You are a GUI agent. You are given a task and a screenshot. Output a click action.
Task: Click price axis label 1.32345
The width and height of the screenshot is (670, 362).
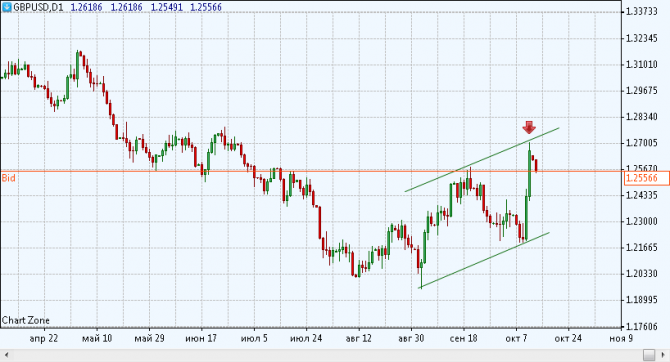coord(642,38)
